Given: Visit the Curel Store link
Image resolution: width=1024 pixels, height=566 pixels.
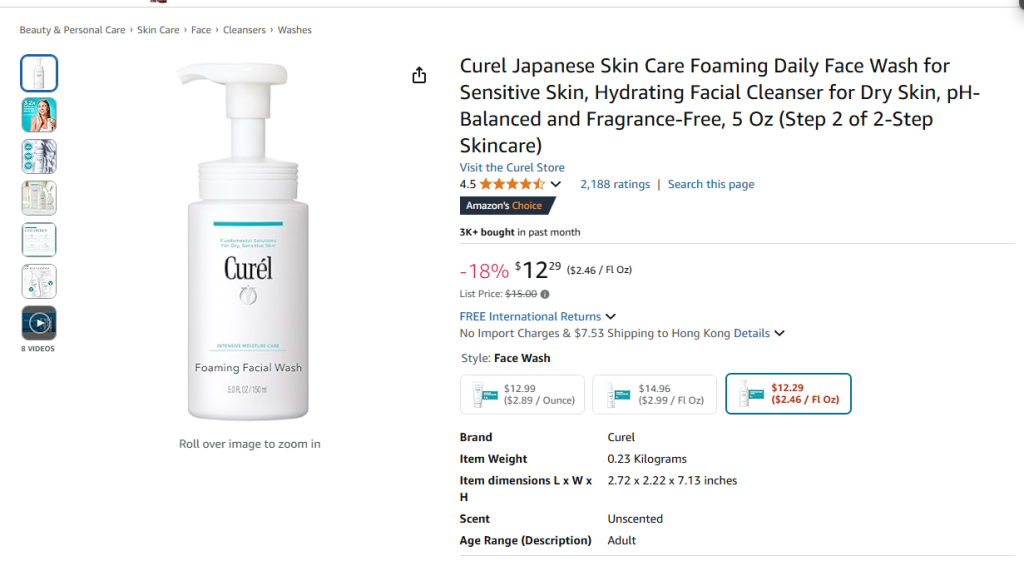Looking at the screenshot, I should (512, 168).
